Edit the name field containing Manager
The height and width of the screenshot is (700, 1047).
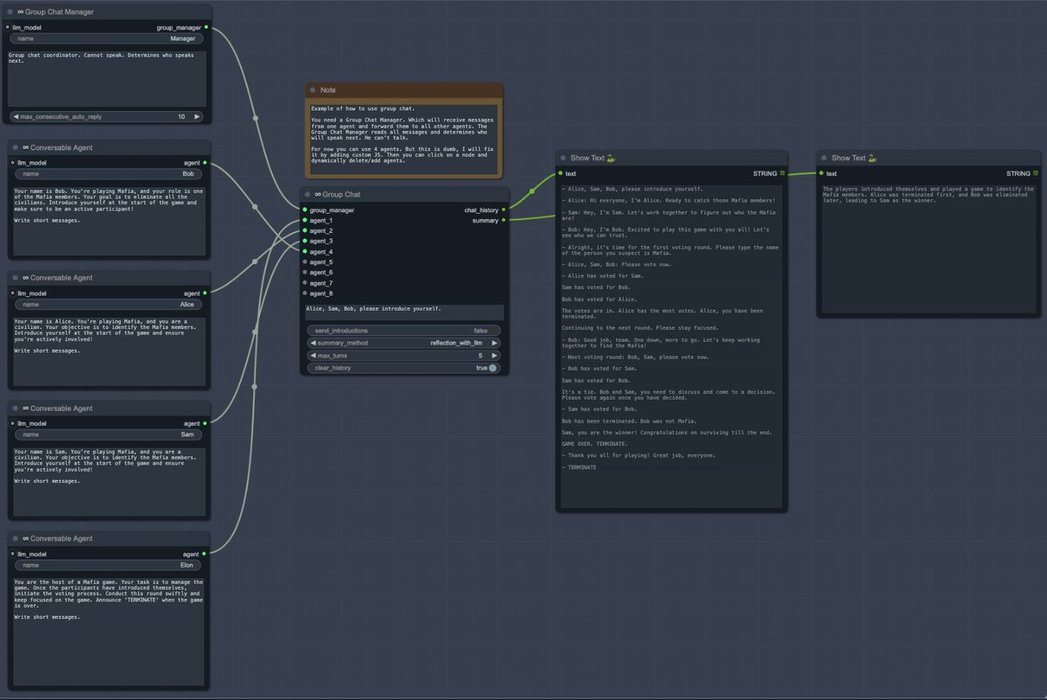pyautogui.click(x=107, y=39)
